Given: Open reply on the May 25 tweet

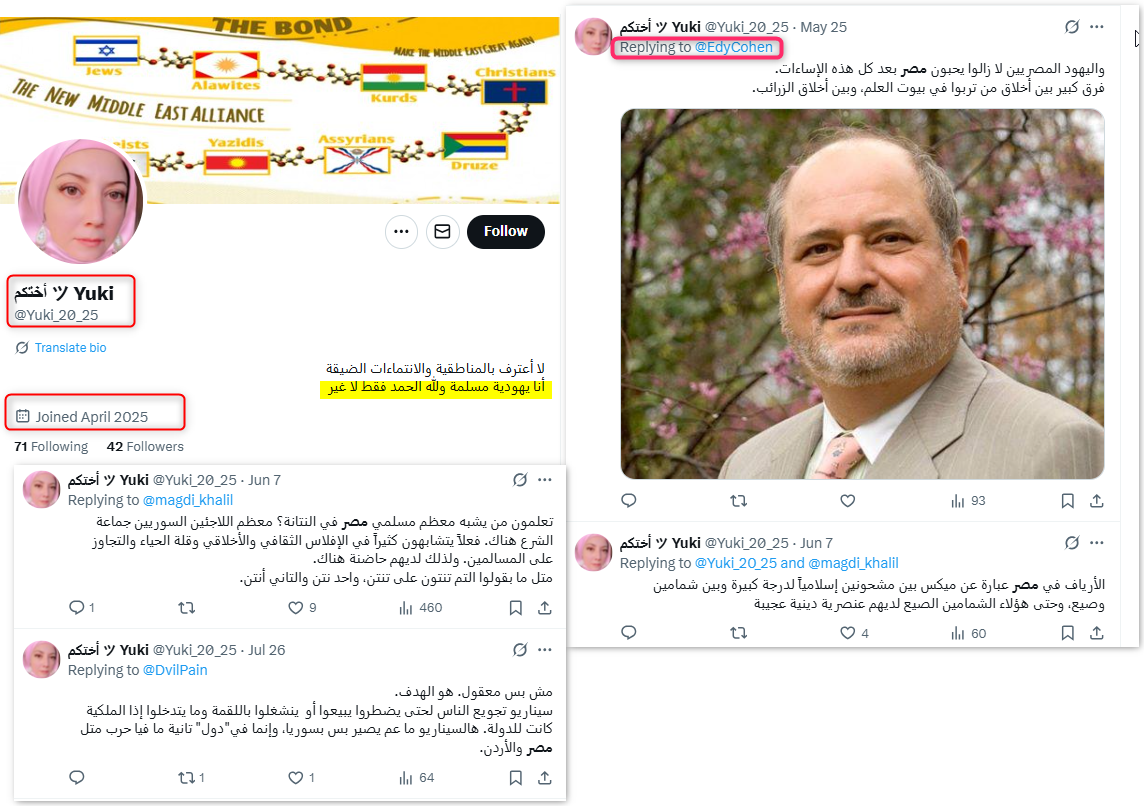Looking at the screenshot, I should tap(629, 500).
